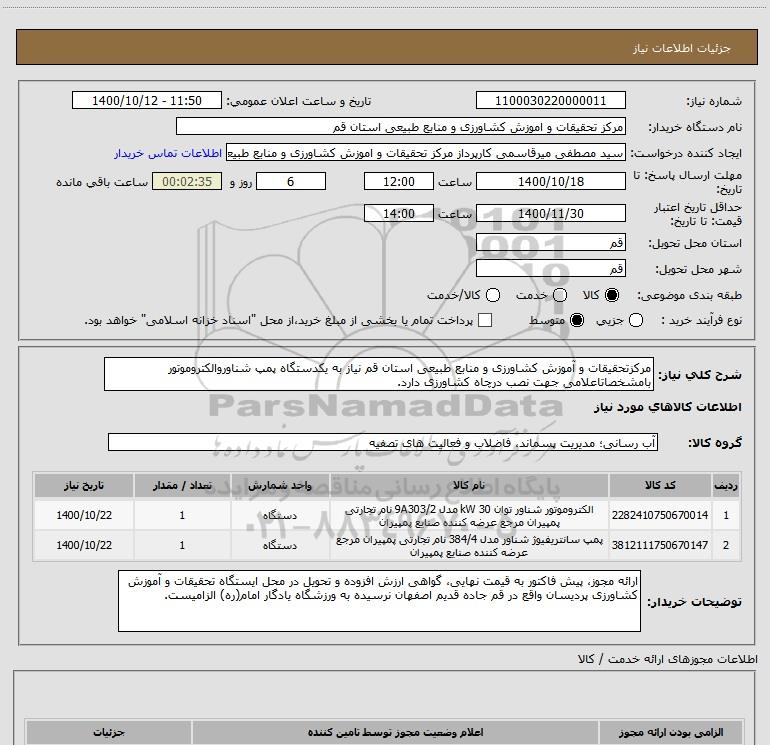770x745 pixels.
Task: Click the توضیحات خریدار text area
Action: [x=379, y=601]
